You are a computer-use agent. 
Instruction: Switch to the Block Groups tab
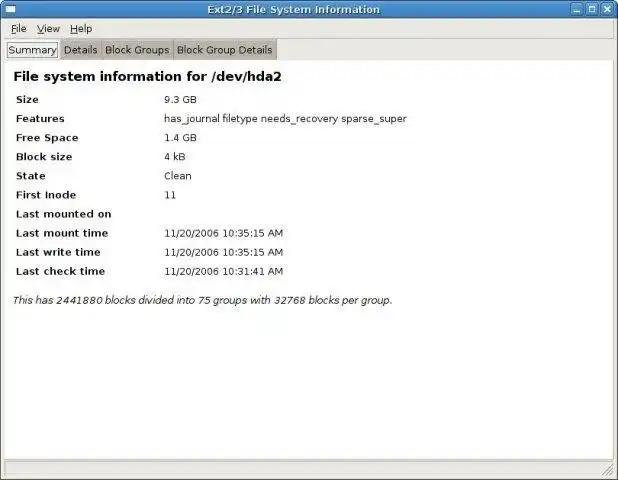pos(137,50)
